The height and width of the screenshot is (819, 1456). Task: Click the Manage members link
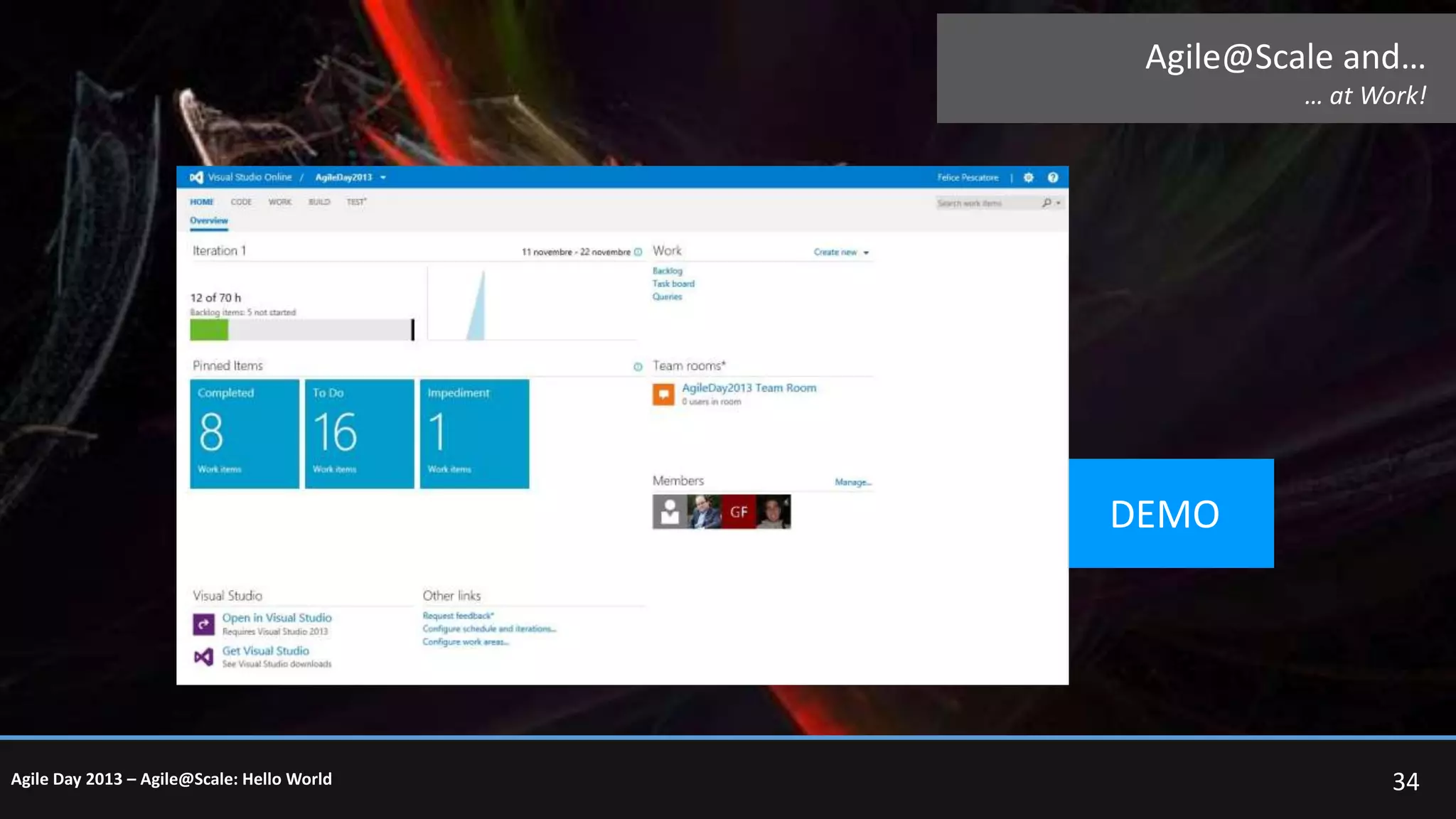852,482
